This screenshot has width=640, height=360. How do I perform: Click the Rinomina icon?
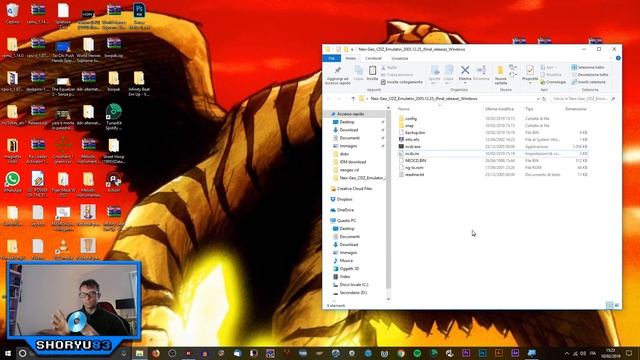(x=481, y=70)
